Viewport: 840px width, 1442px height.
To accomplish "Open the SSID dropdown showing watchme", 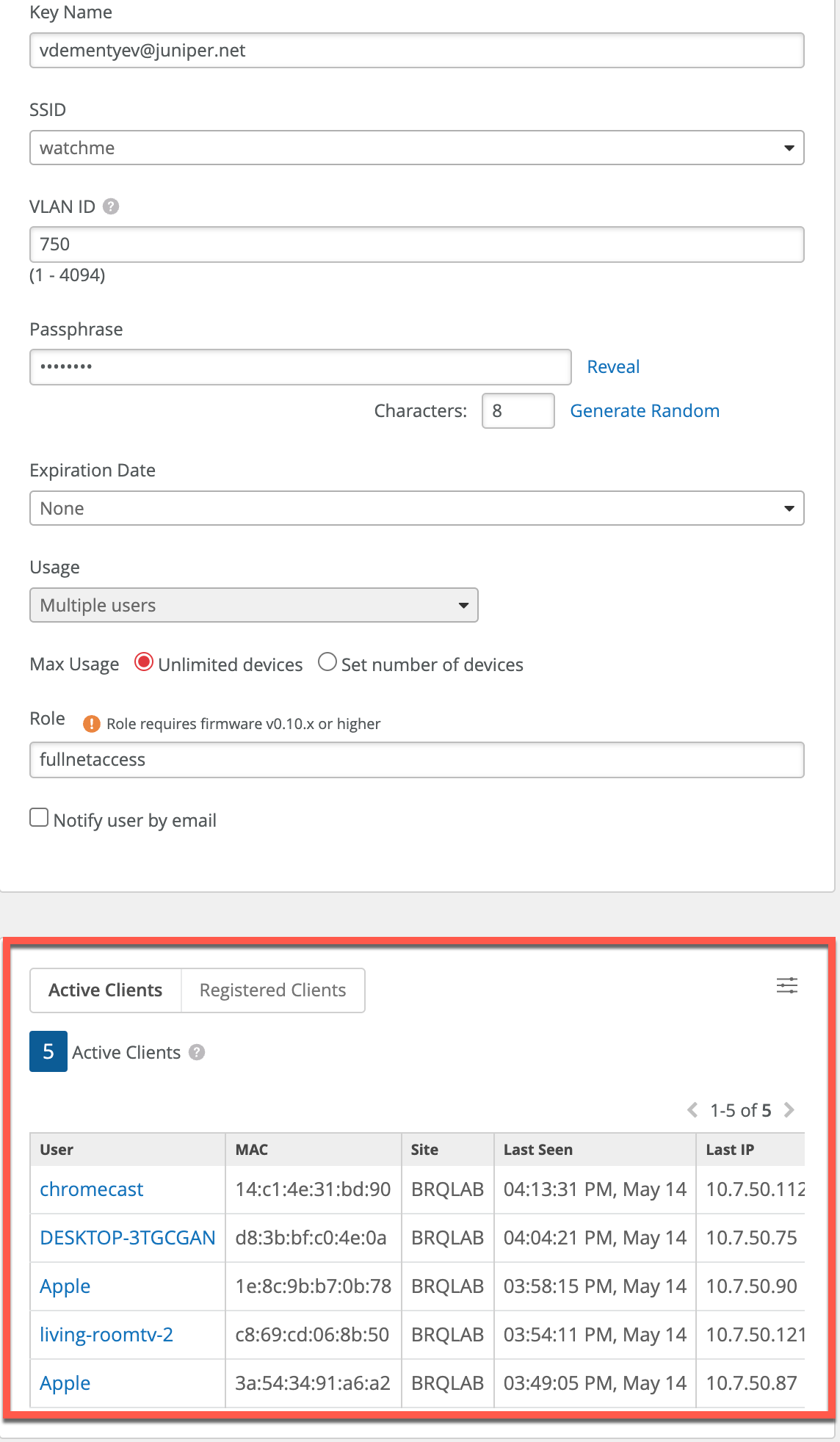I will [416, 148].
